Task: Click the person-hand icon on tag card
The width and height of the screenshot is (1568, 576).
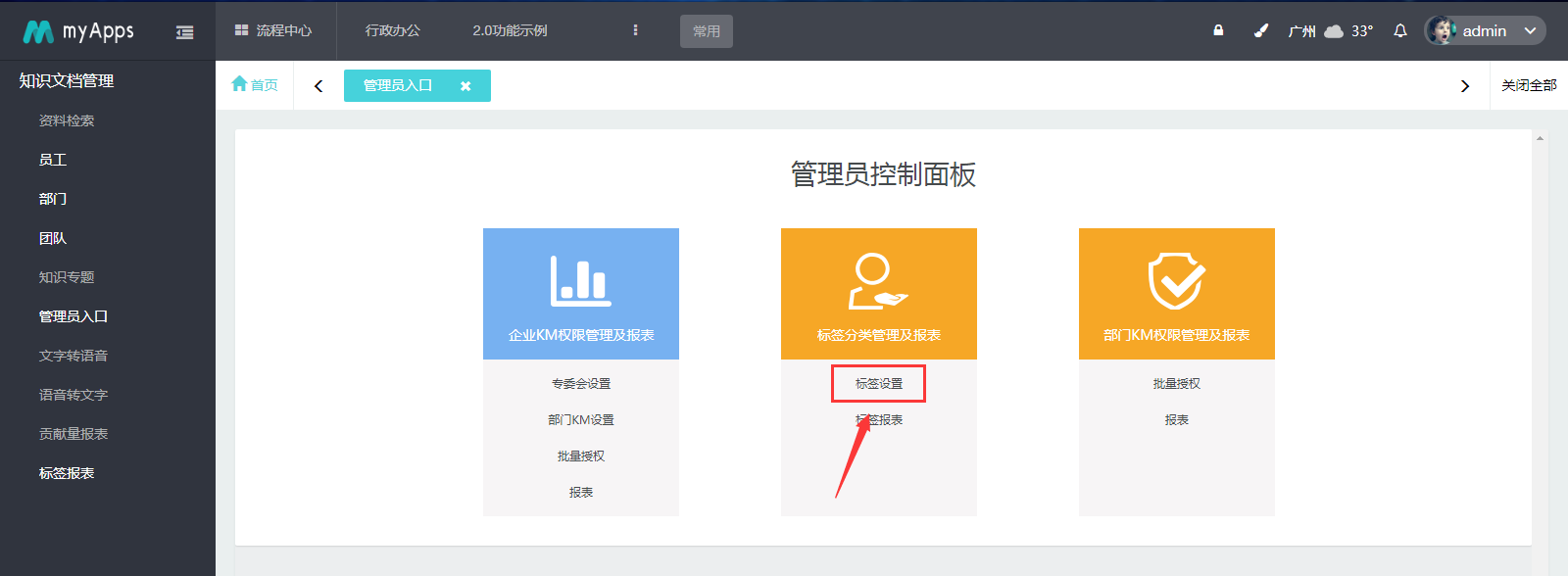Action: (877, 281)
